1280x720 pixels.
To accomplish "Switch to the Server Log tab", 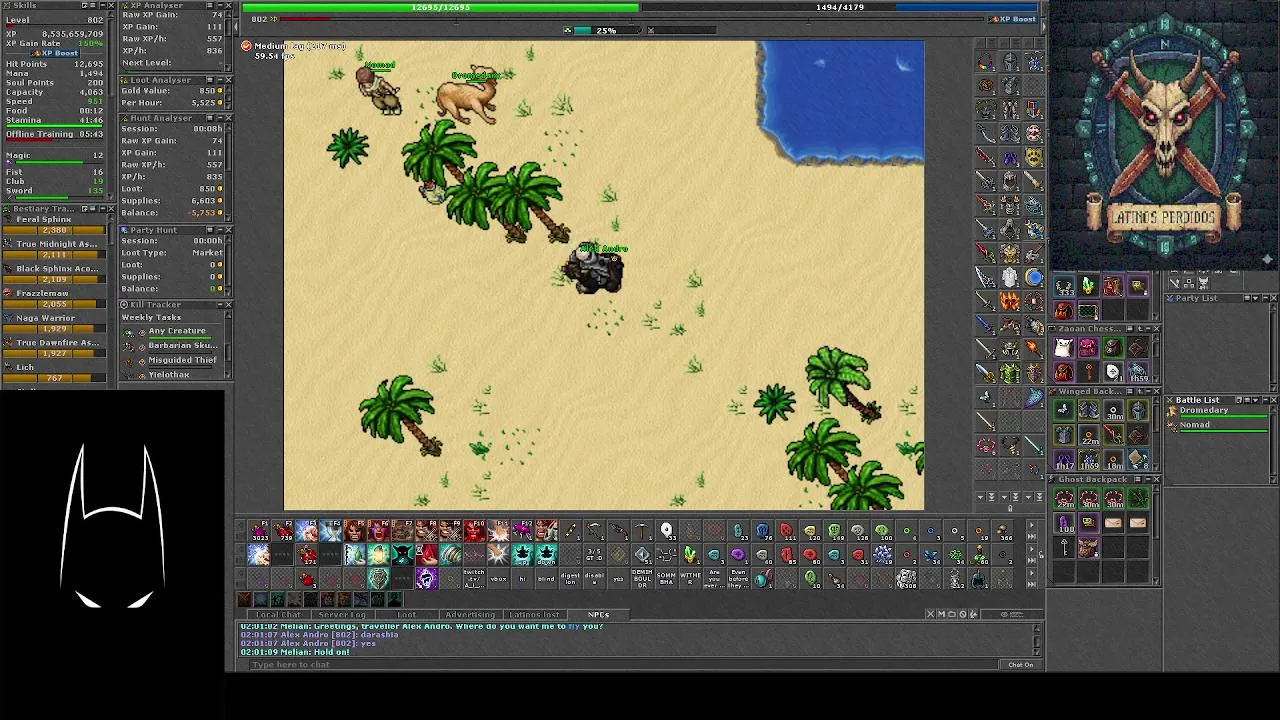I will (342, 615).
